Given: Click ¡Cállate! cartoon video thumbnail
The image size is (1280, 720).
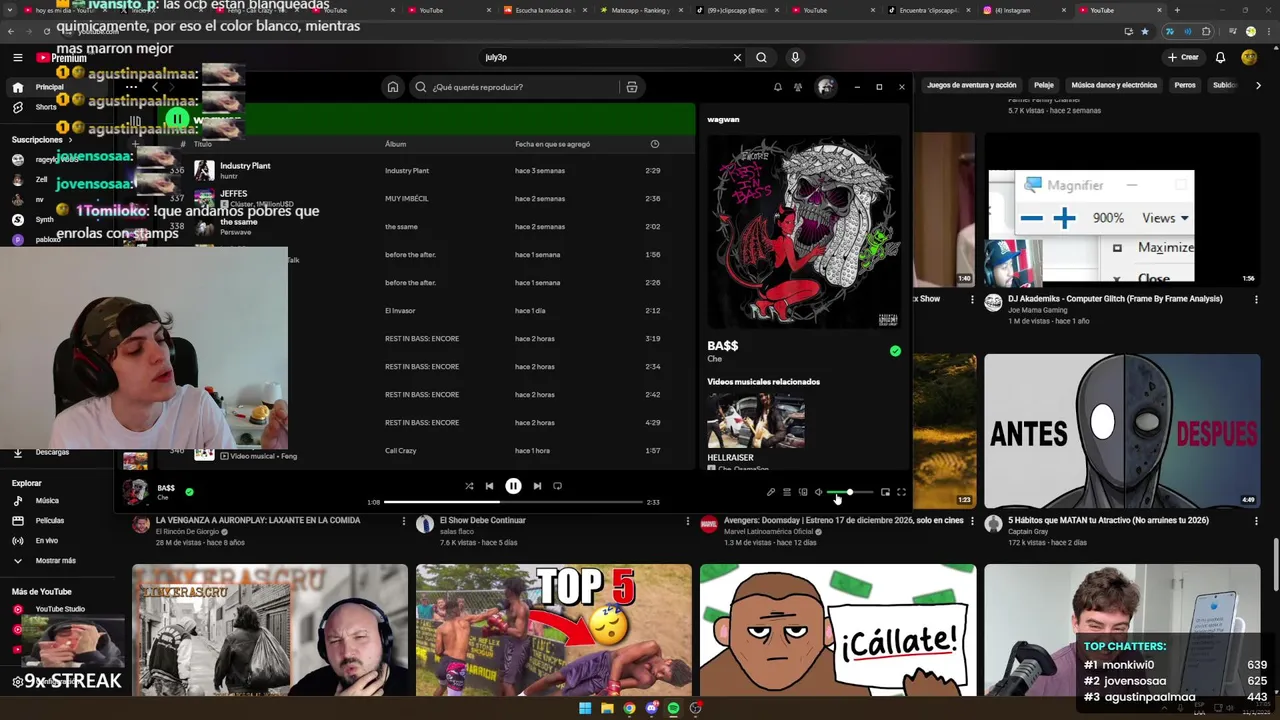Looking at the screenshot, I should 838,630.
